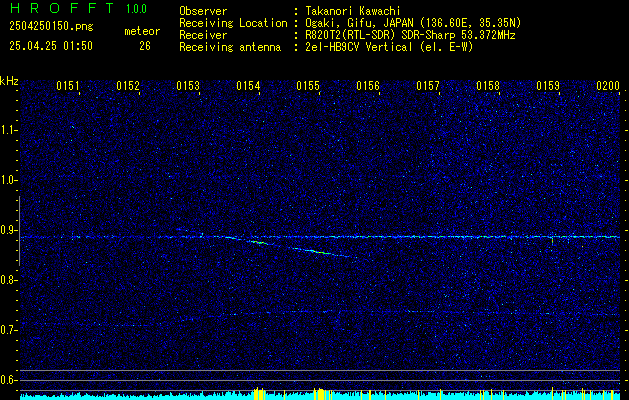
Task: Click the receiver text R820T2(RTL-SDR) SDR-Sharp
Action: click(x=379, y=35)
